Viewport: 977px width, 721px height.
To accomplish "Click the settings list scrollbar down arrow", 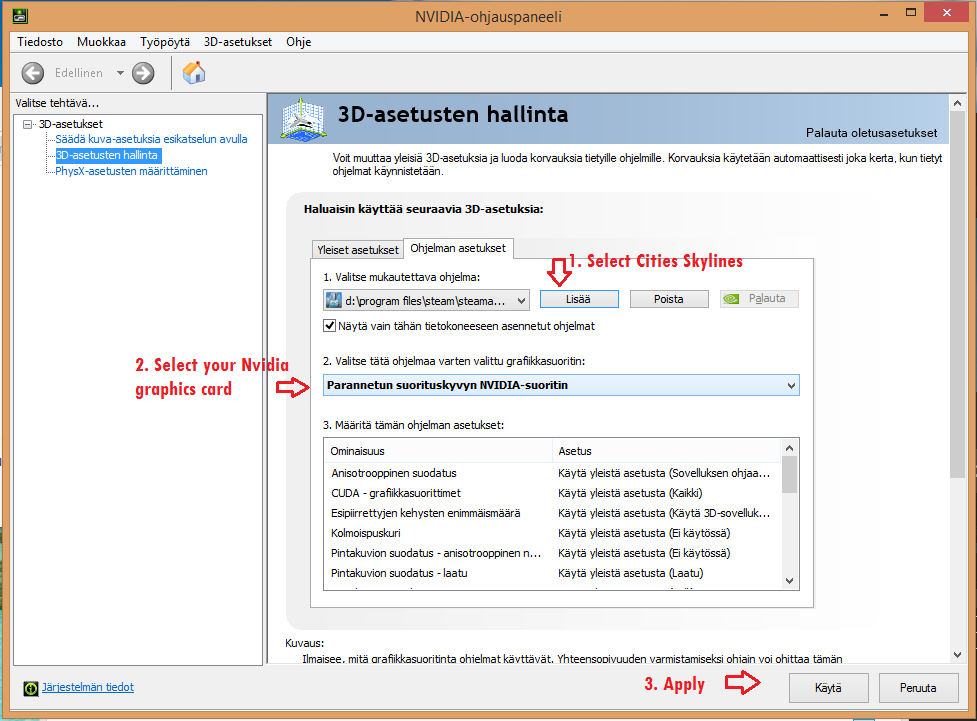I will tap(789, 580).
